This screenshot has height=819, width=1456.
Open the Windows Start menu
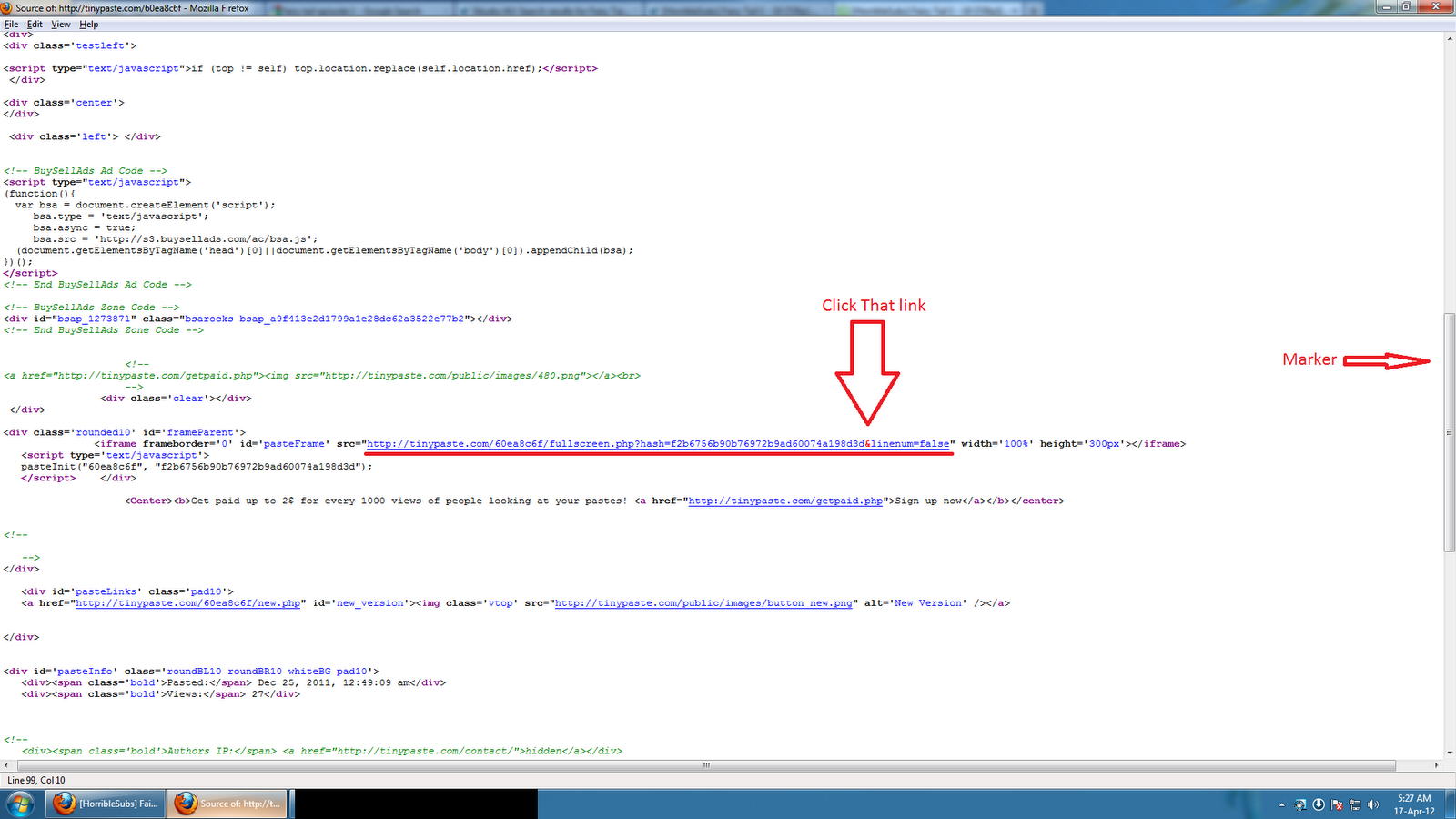[x=20, y=804]
